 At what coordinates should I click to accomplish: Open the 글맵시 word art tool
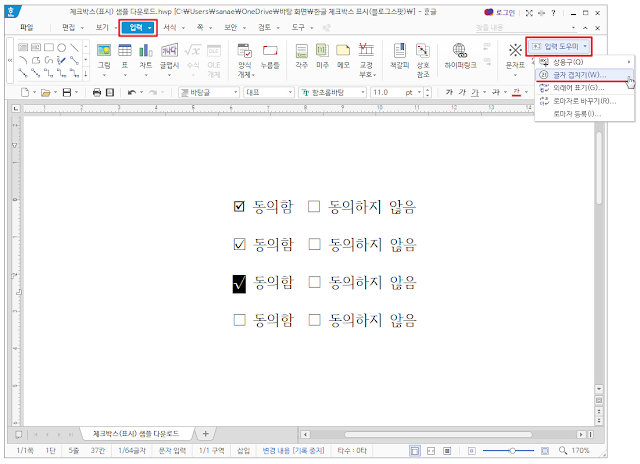pos(169,51)
